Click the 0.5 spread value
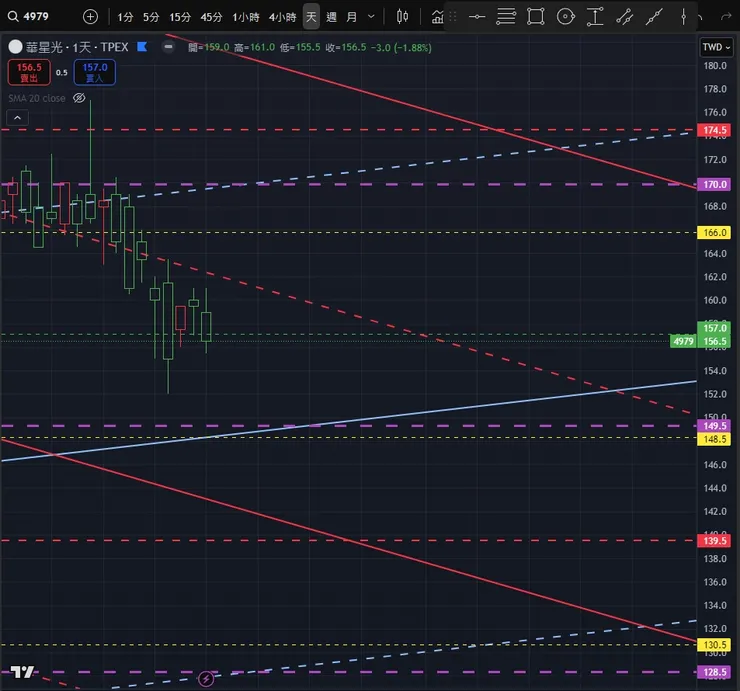The height and width of the screenshot is (691, 740). (61, 73)
